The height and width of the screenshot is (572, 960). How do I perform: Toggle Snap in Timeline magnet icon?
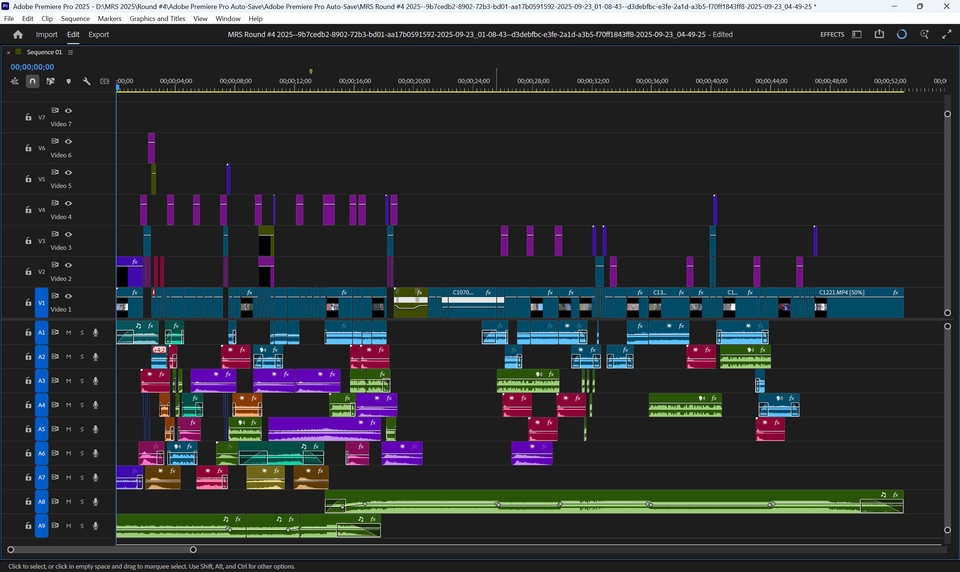pyautogui.click(x=33, y=81)
